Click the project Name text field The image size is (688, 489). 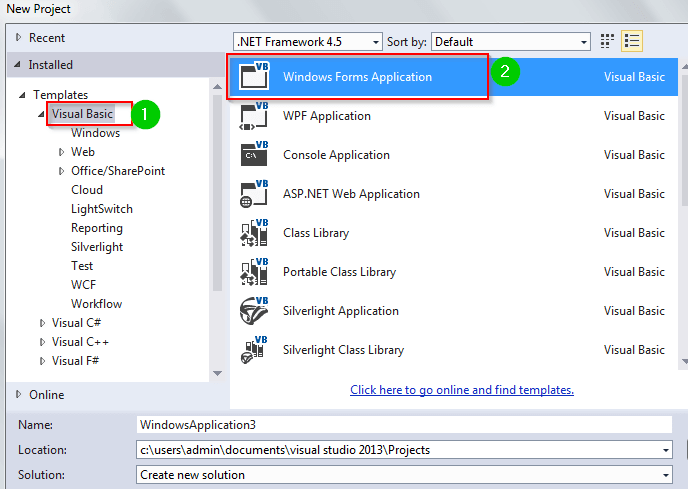click(400, 425)
